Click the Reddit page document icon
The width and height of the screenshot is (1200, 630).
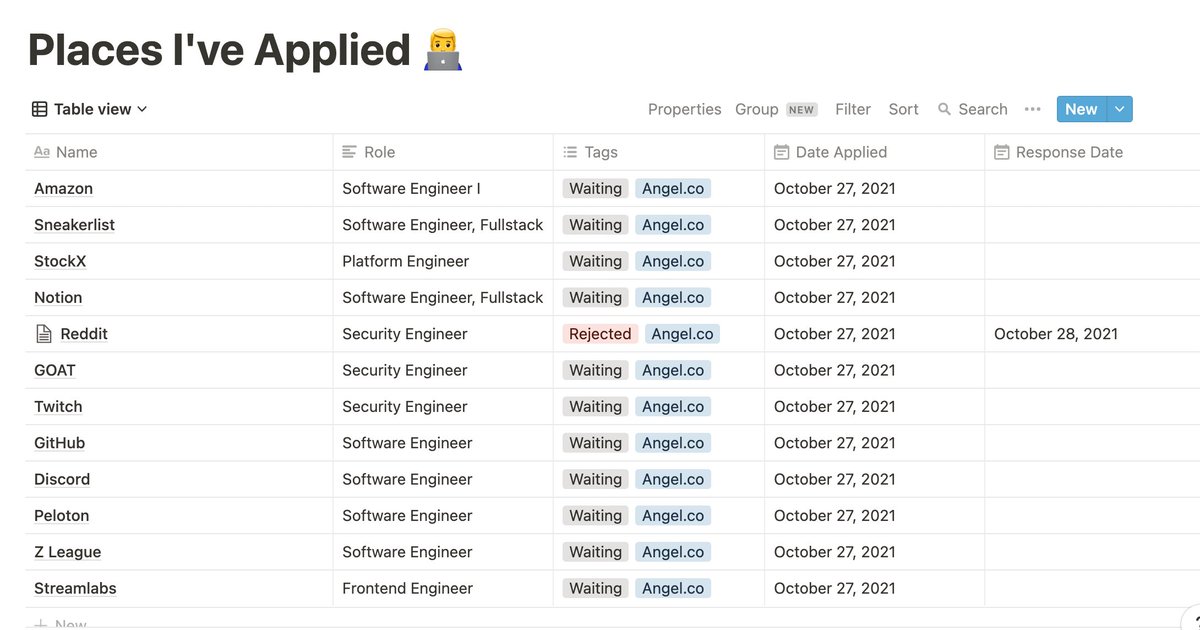pyautogui.click(x=43, y=334)
